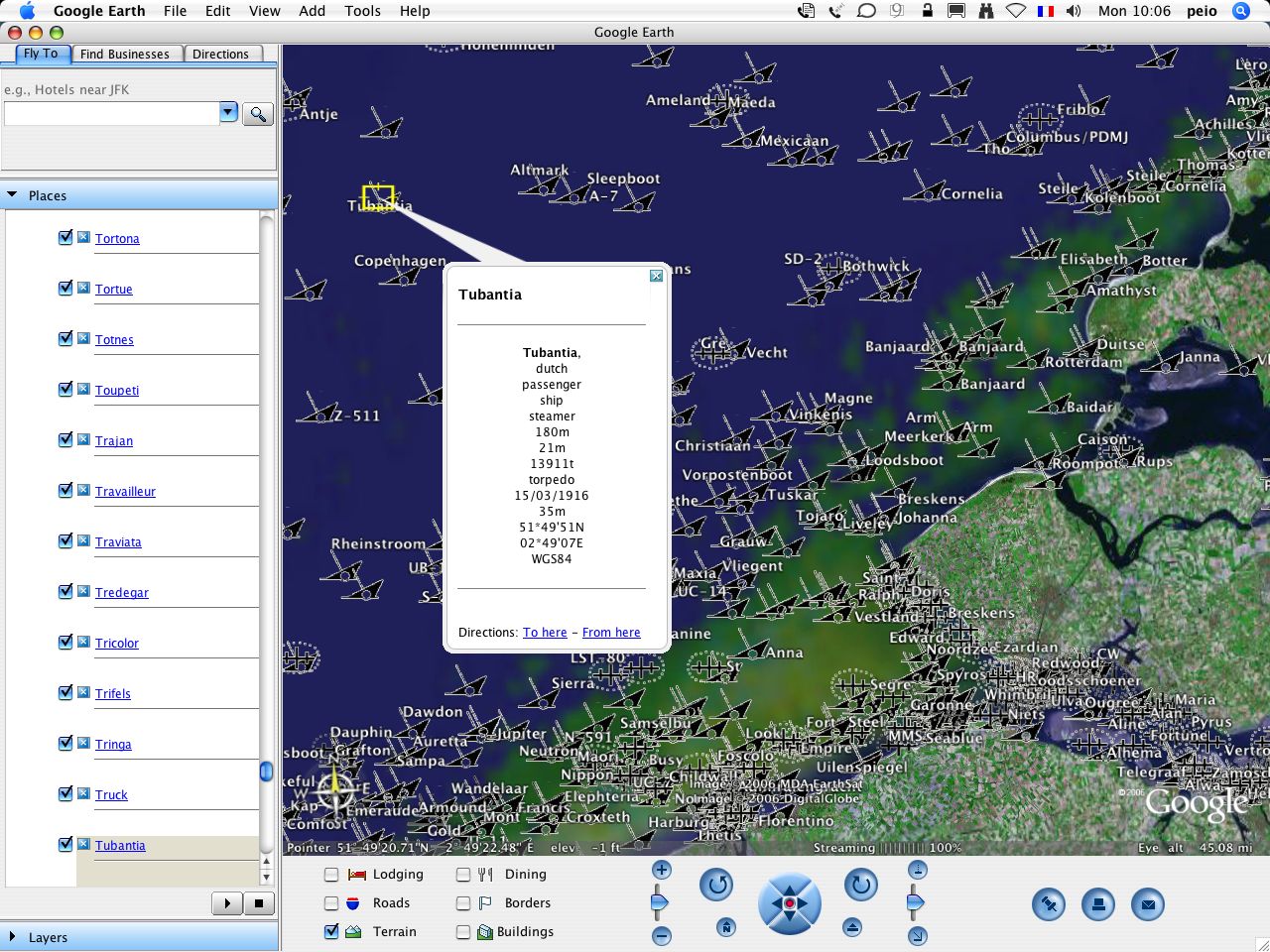This screenshot has width=1270, height=952.
Task: Open the Help menu
Action: [415, 11]
